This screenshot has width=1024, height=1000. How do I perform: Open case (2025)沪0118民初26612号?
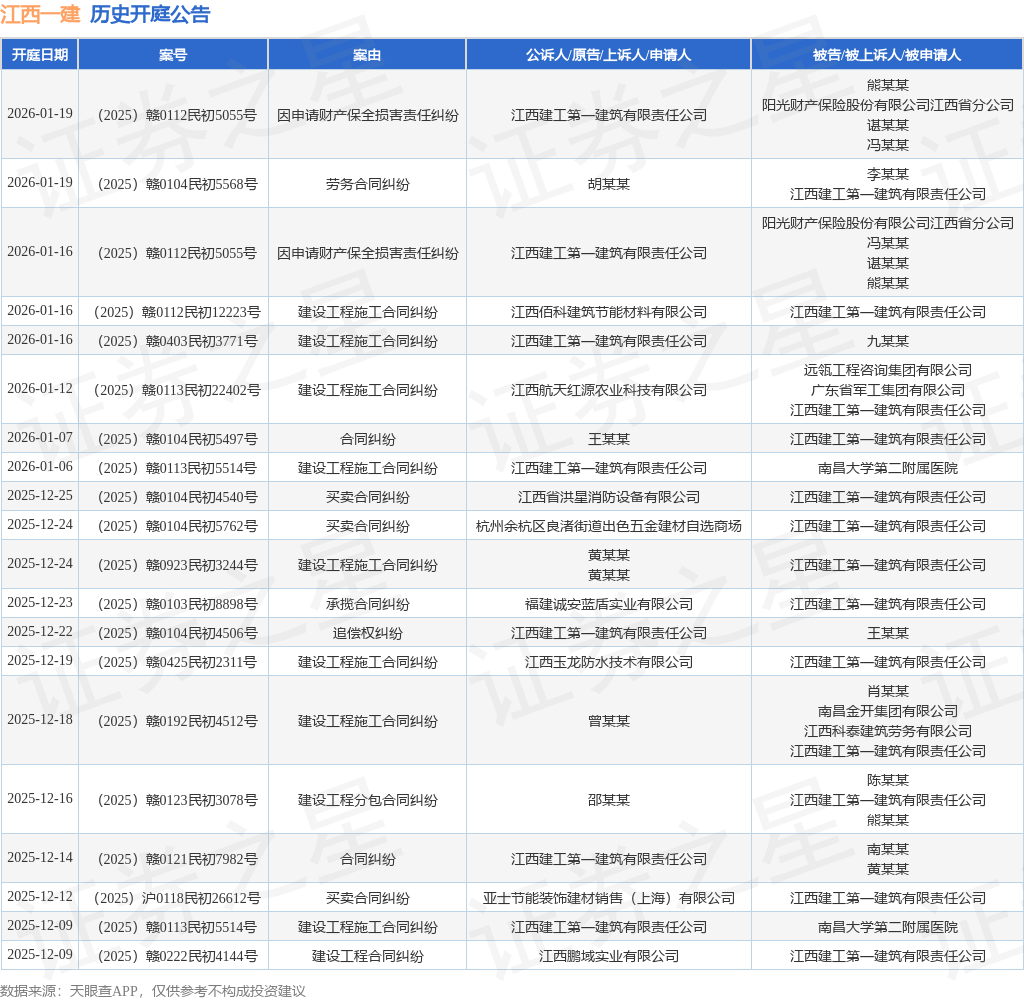tap(173, 898)
